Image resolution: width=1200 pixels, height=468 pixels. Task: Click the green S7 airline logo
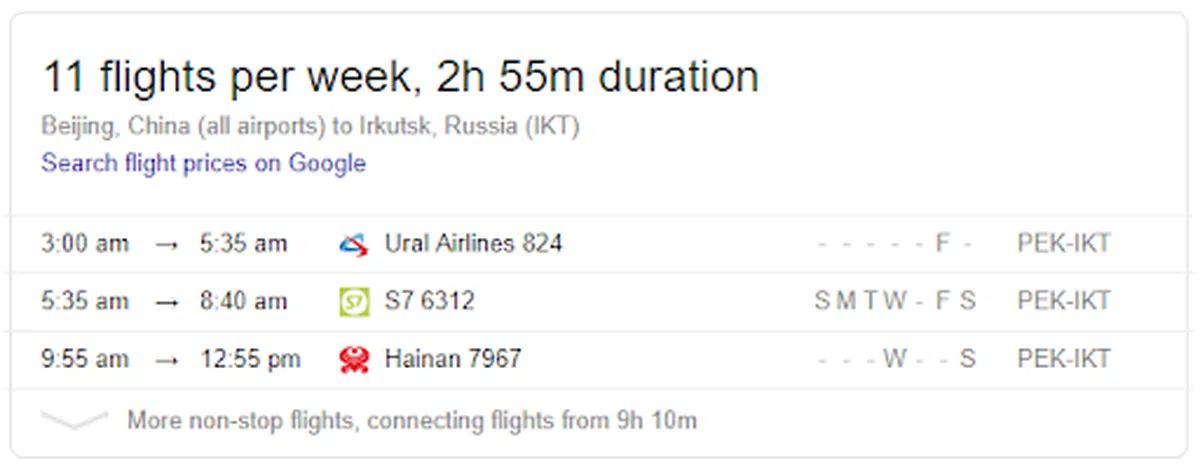point(354,301)
